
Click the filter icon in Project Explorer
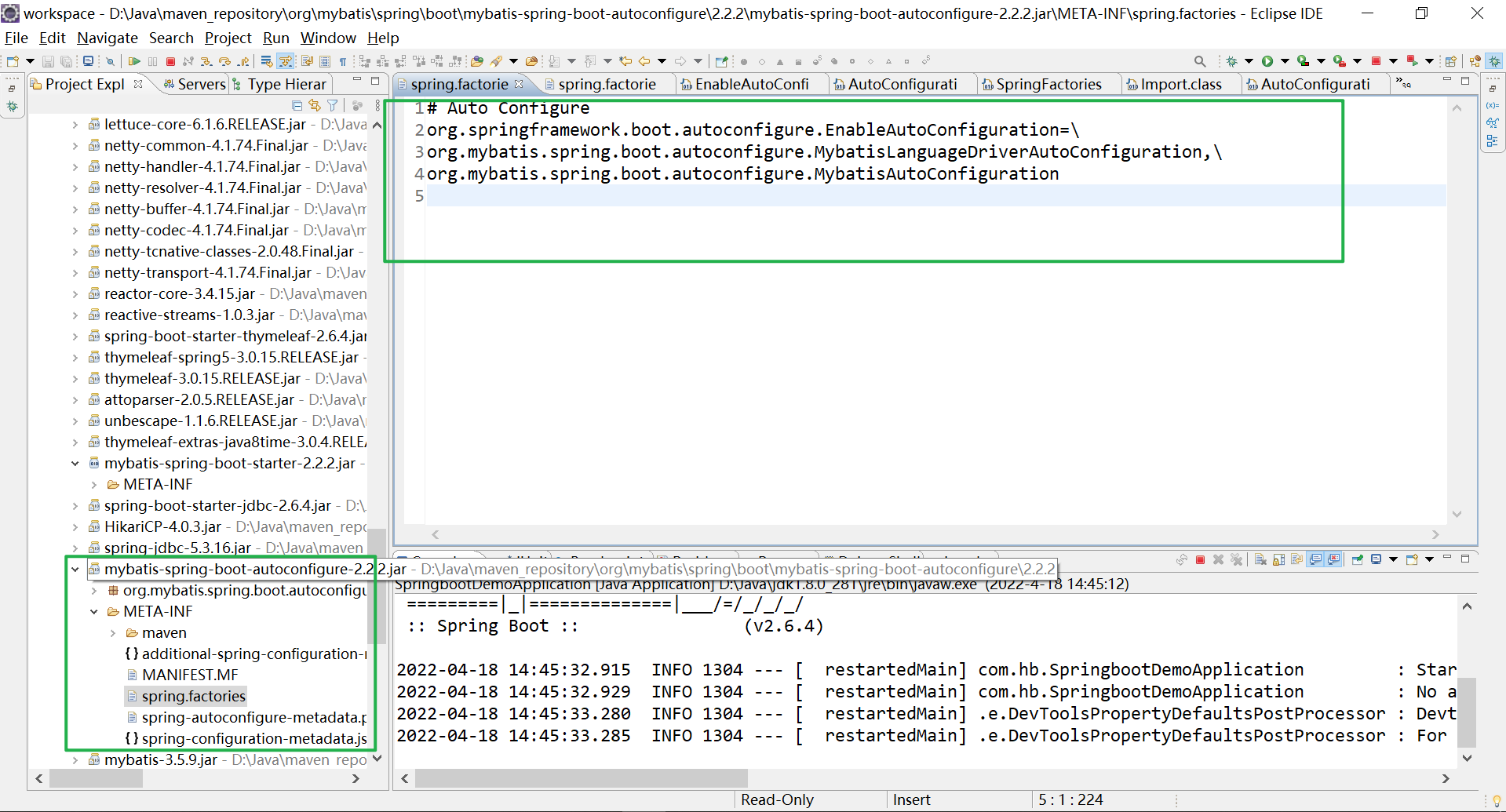coord(333,105)
